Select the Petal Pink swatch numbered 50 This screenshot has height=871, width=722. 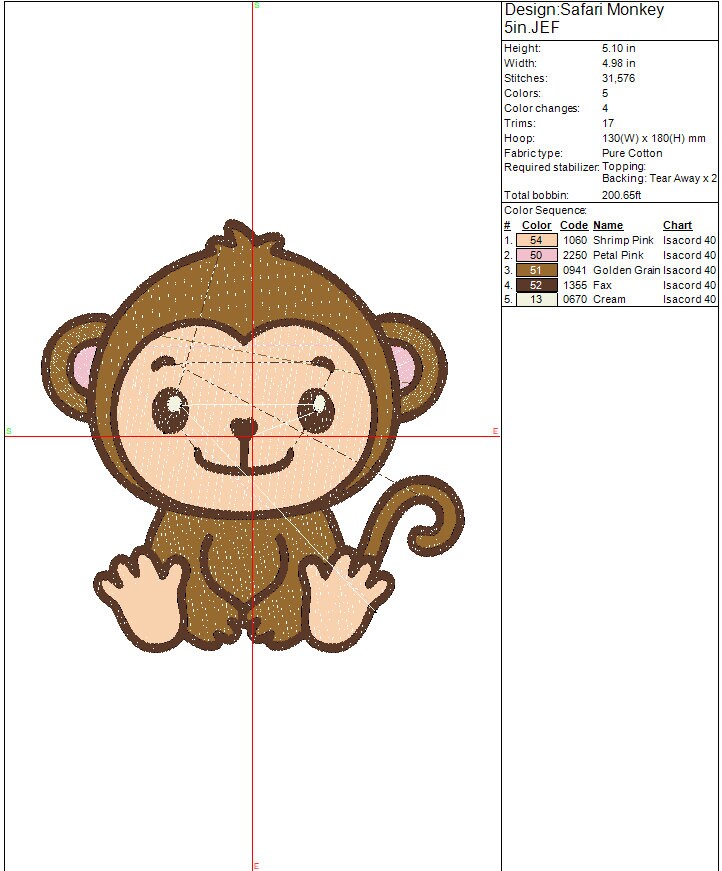tap(536, 255)
